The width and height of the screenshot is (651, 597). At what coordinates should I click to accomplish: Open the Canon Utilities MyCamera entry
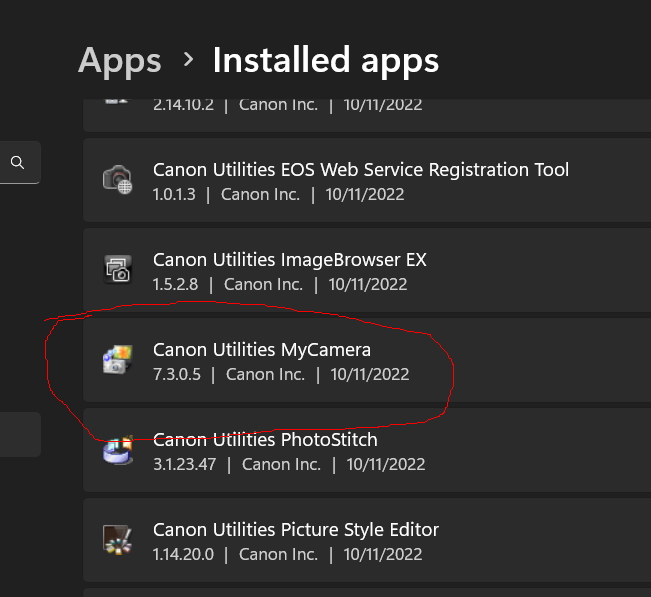261,349
